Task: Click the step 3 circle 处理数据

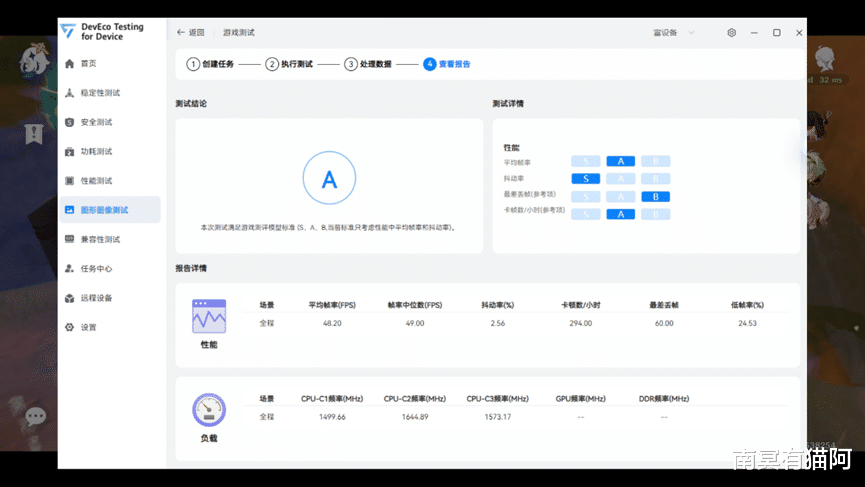Action: click(351, 65)
